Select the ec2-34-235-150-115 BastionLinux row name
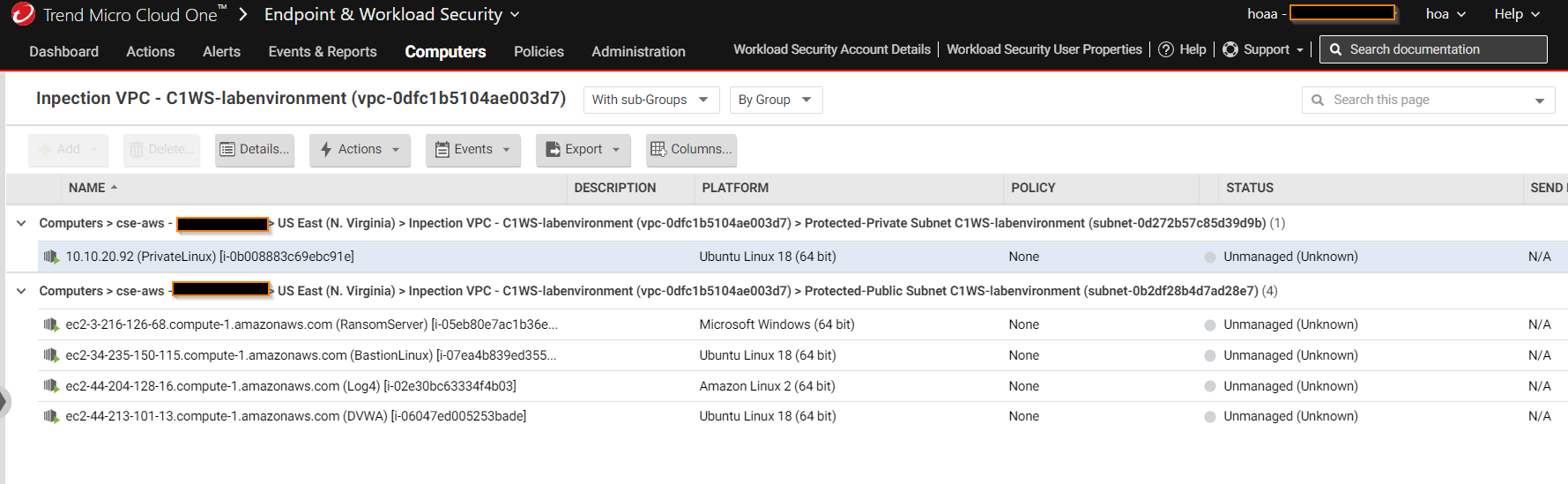 pos(310,355)
